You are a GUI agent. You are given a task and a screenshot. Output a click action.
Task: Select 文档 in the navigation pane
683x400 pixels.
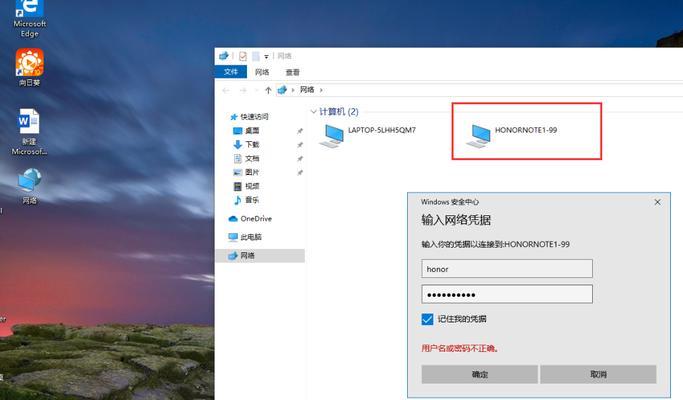pos(246,158)
